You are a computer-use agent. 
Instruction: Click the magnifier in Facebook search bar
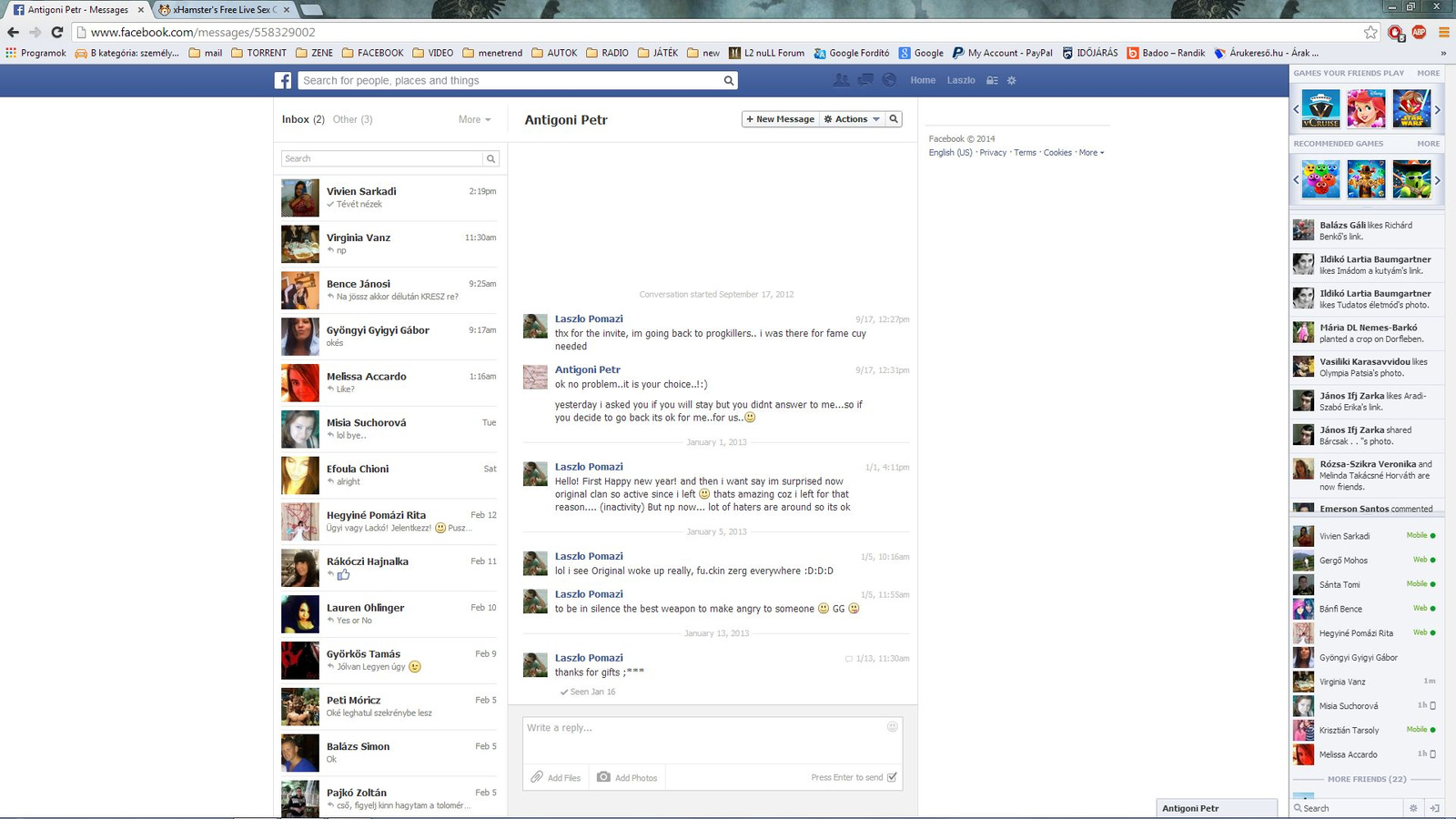tap(728, 80)
